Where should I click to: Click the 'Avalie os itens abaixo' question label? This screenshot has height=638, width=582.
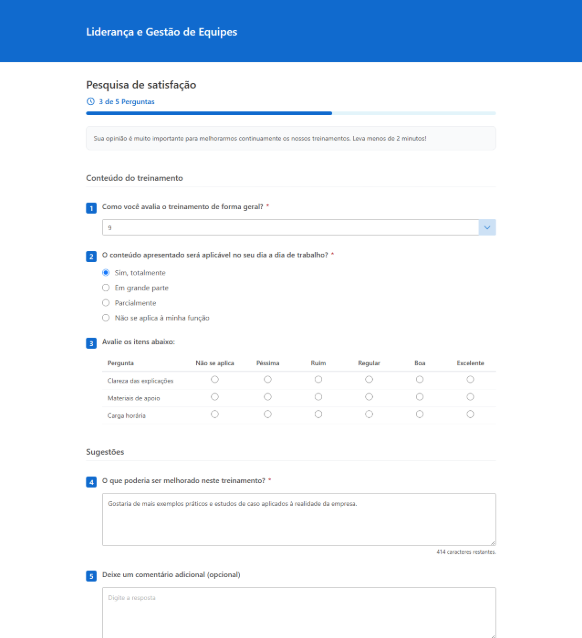tap(138, 342)
